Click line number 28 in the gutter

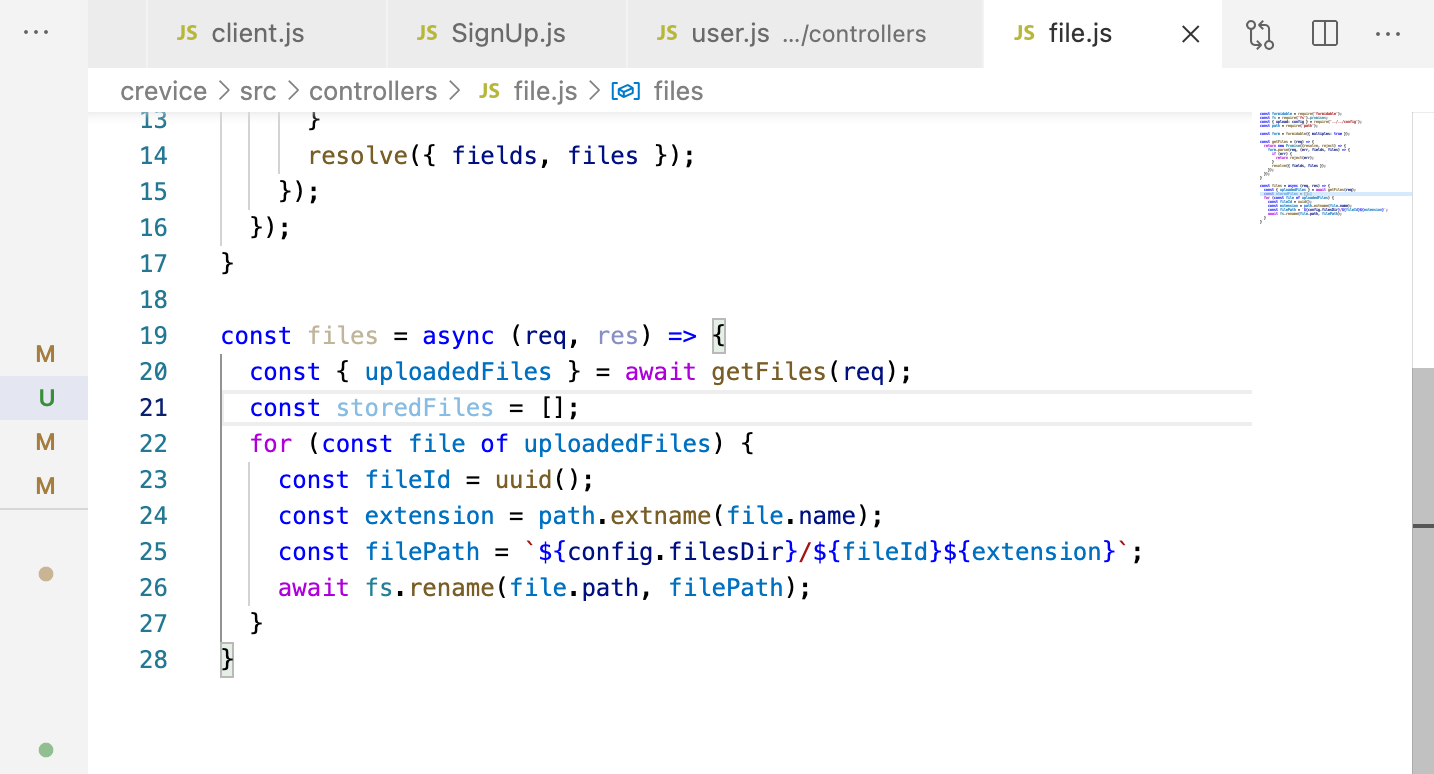[153, 660]
